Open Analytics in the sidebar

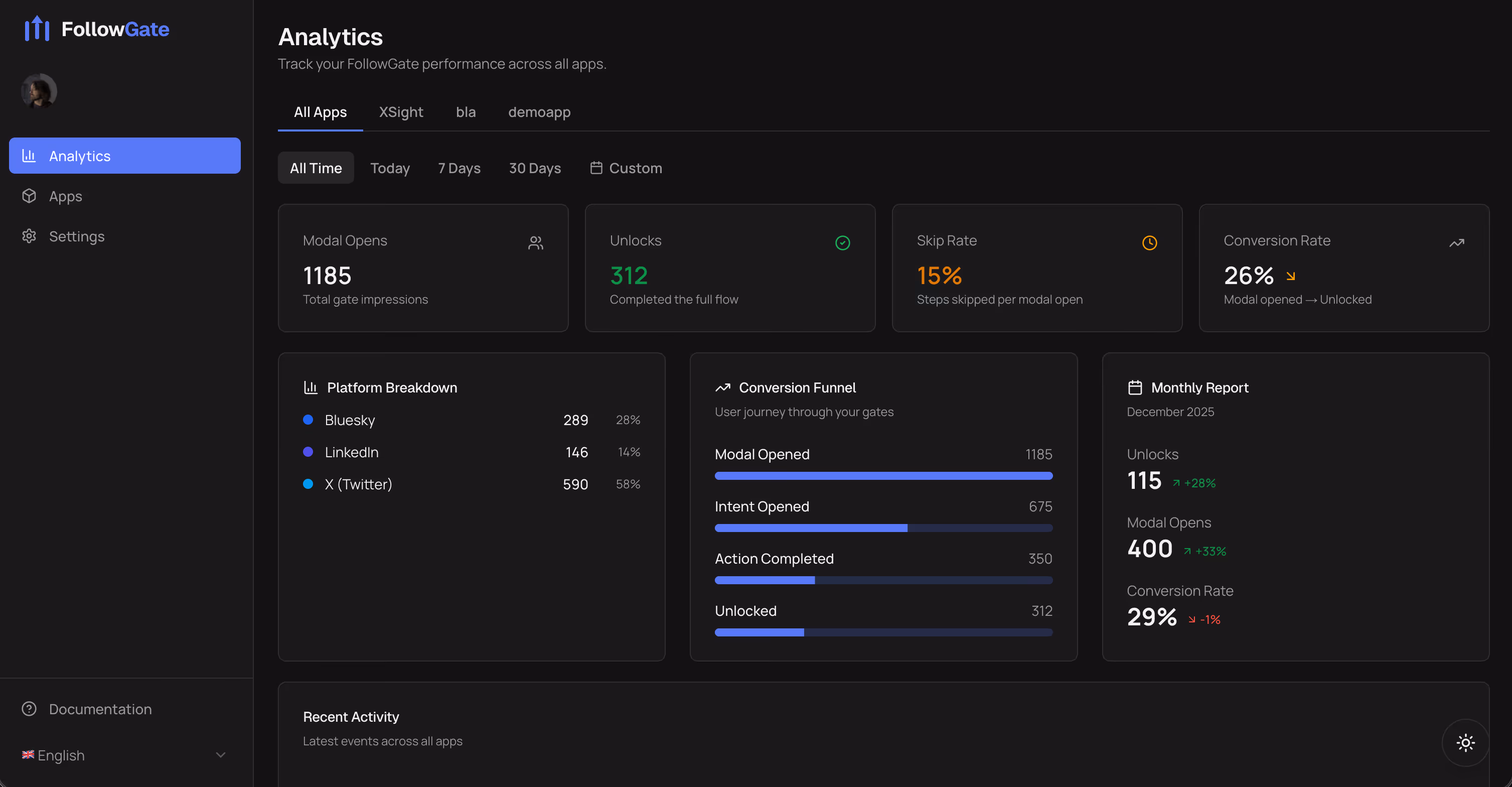[x=124, y=156]
